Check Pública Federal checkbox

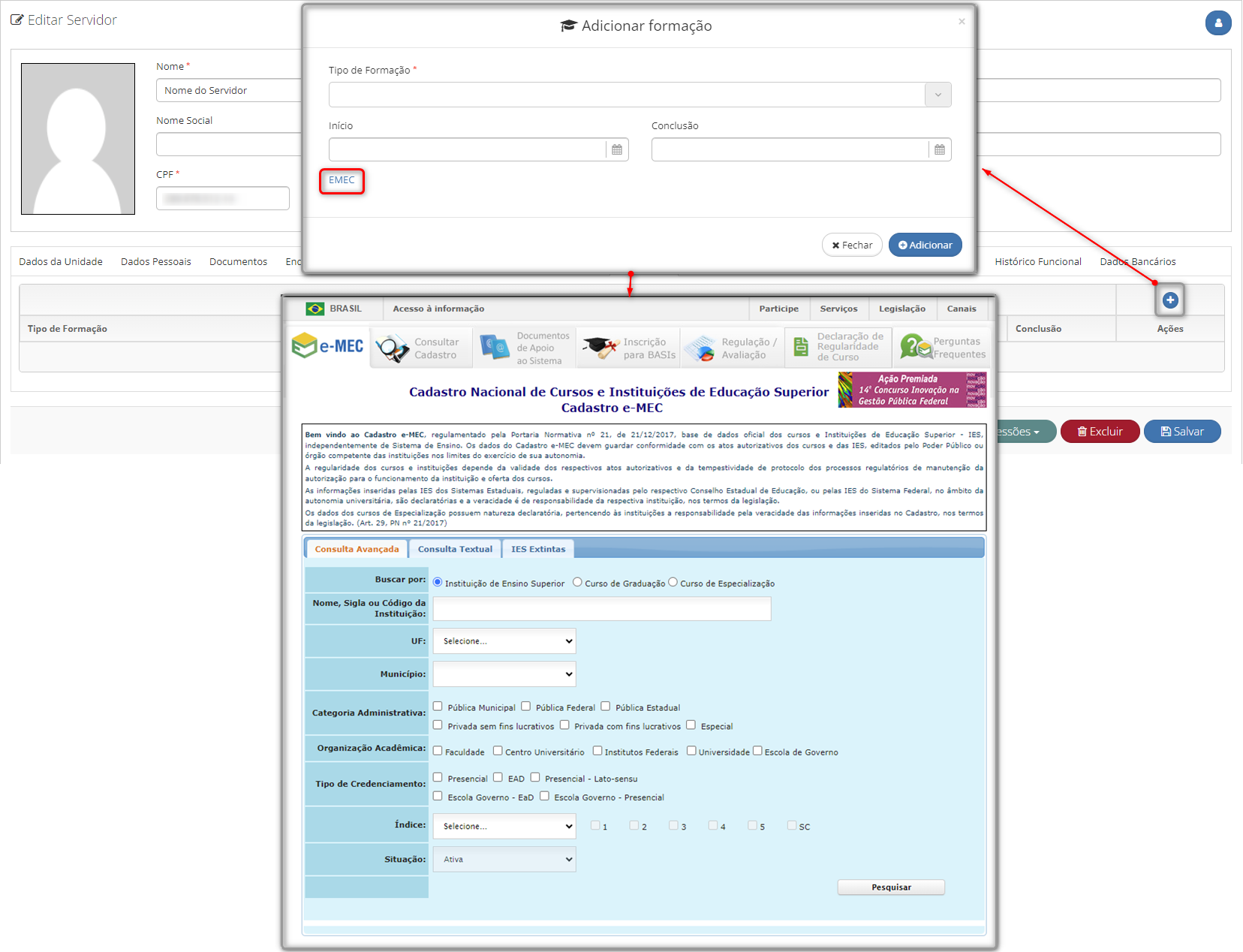[x=526, y=706]
